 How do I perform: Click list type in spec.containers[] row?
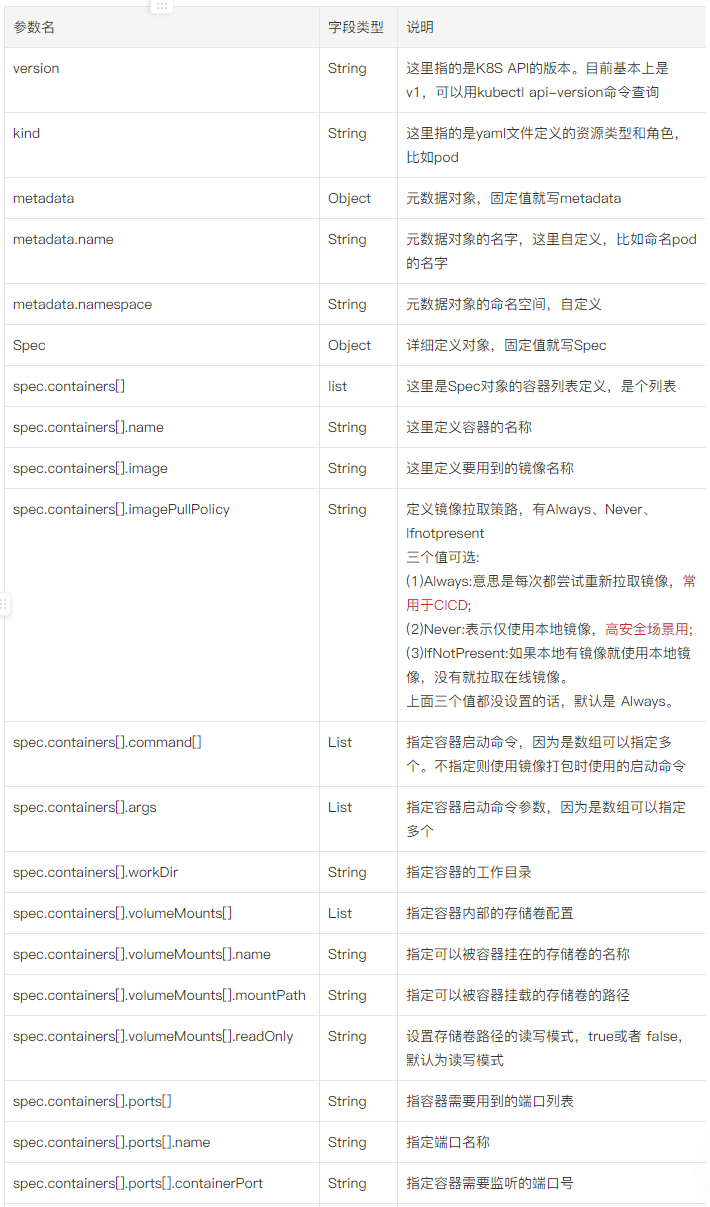pyautogui.click(x=338, y=386)
